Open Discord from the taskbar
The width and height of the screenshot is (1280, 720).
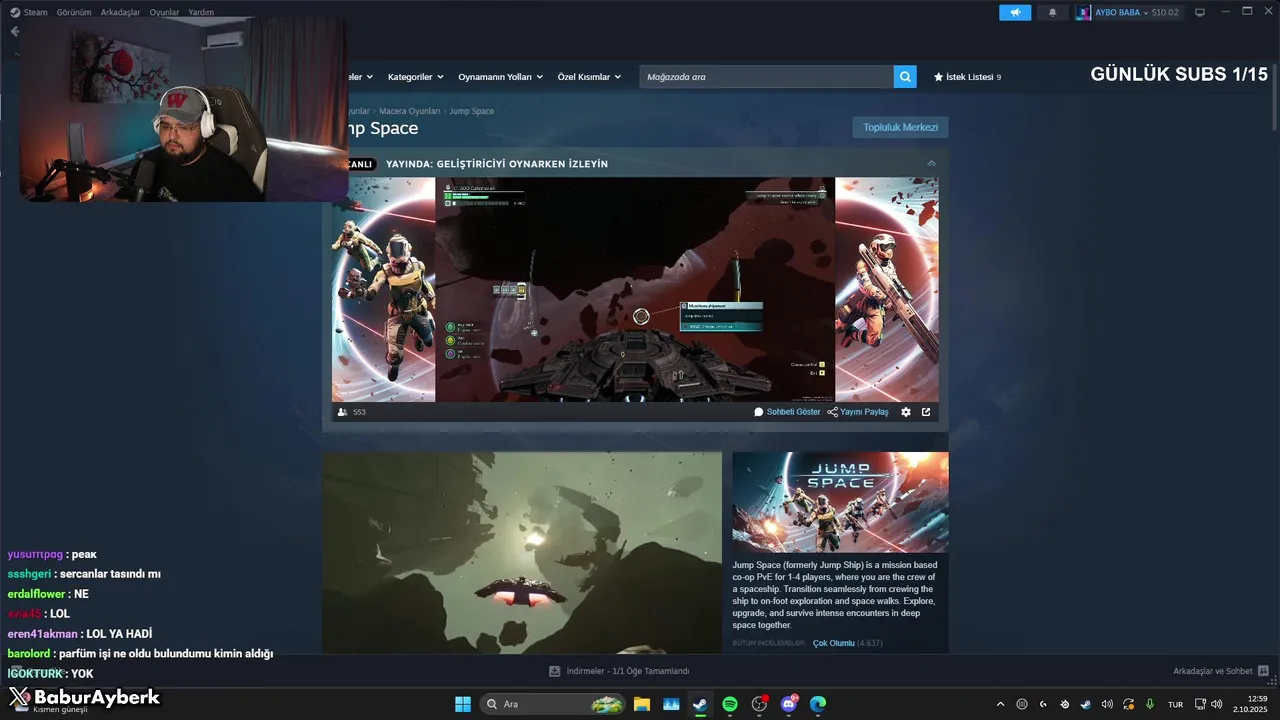[x=788, y=704]
